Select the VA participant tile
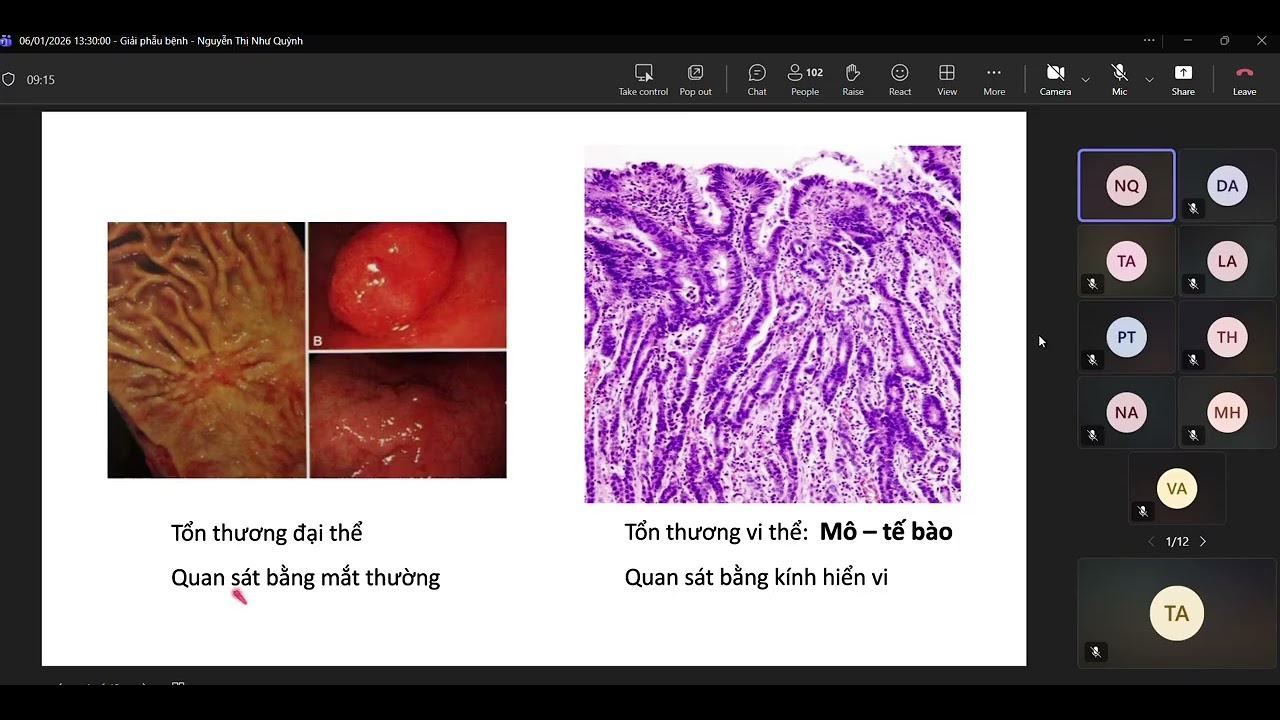 pos(1177,489)
